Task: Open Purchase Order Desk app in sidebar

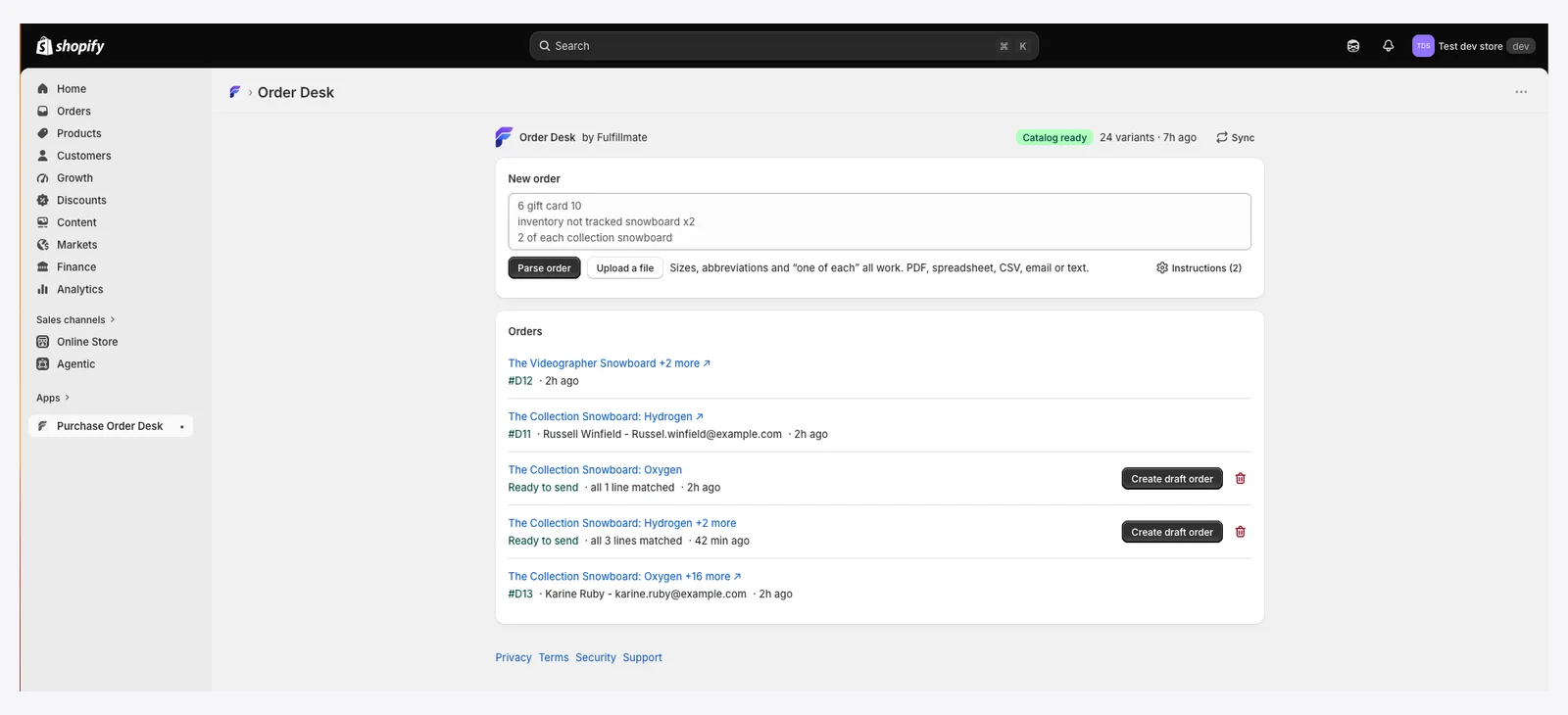Action: pyautogui.click(x=110, y=426)
